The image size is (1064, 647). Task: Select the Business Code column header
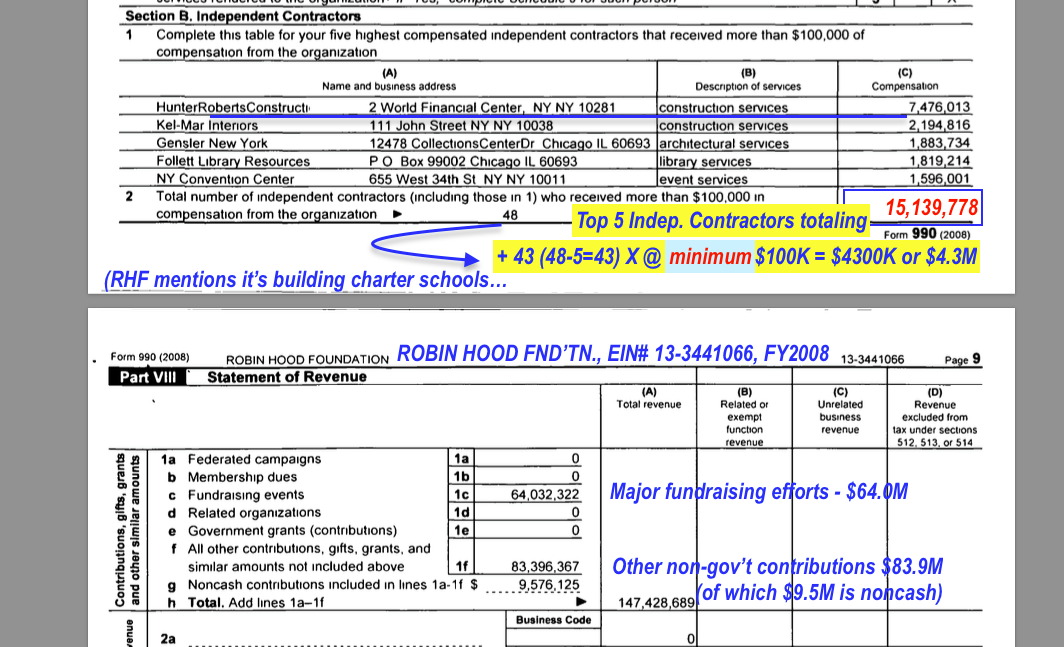click(553, 620)
